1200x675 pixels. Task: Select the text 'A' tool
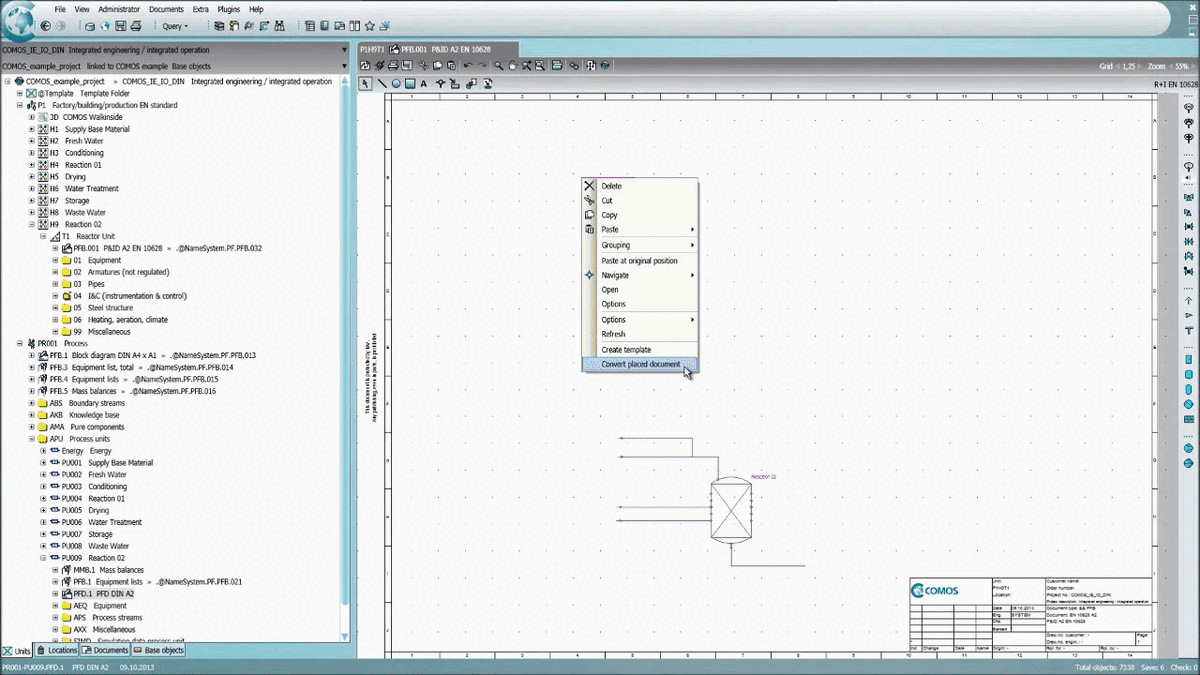tap(424, 83)
